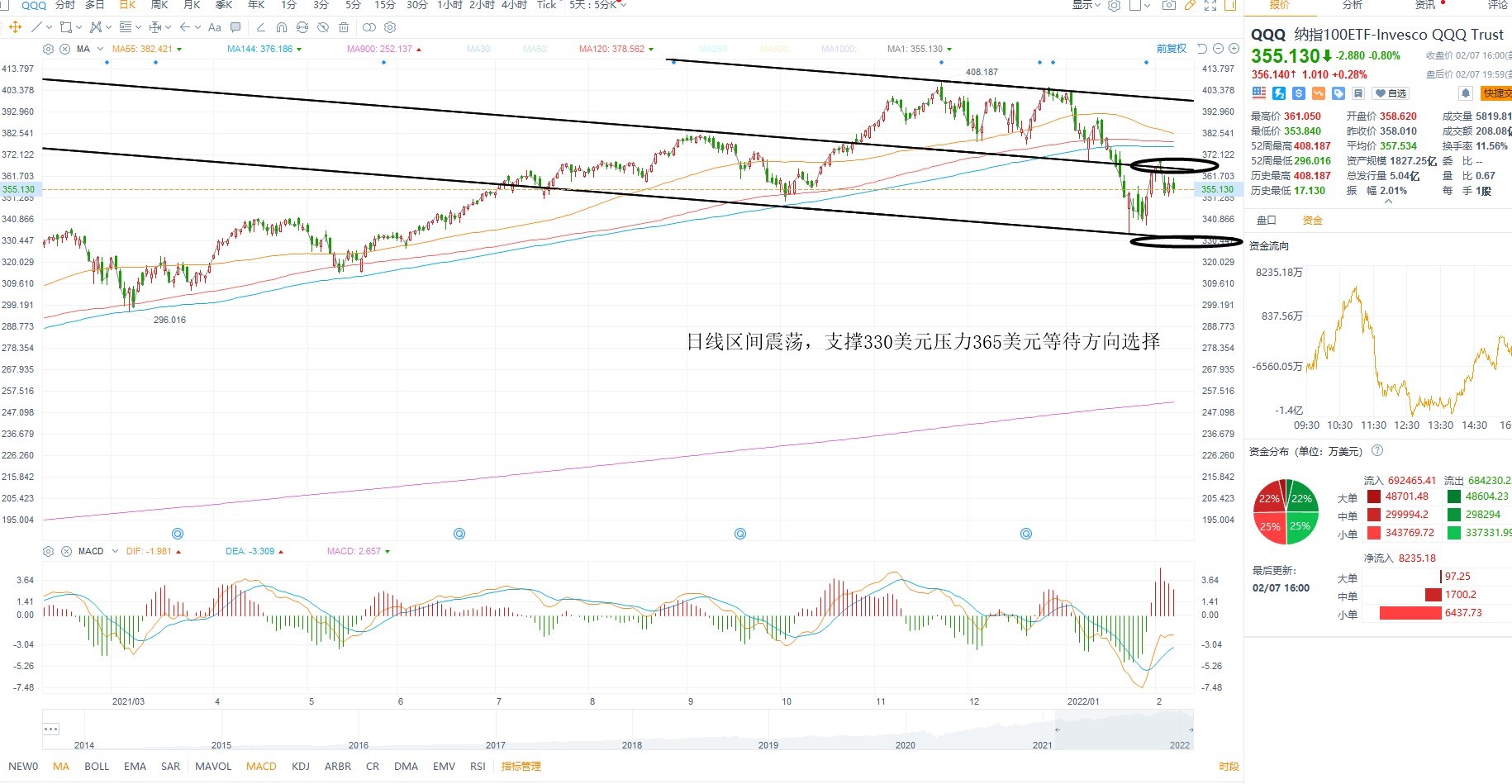Screen dimensions: 1512x784
Task: Click the pencil drawing mode icon
Action: click(x=1190, y=5)
